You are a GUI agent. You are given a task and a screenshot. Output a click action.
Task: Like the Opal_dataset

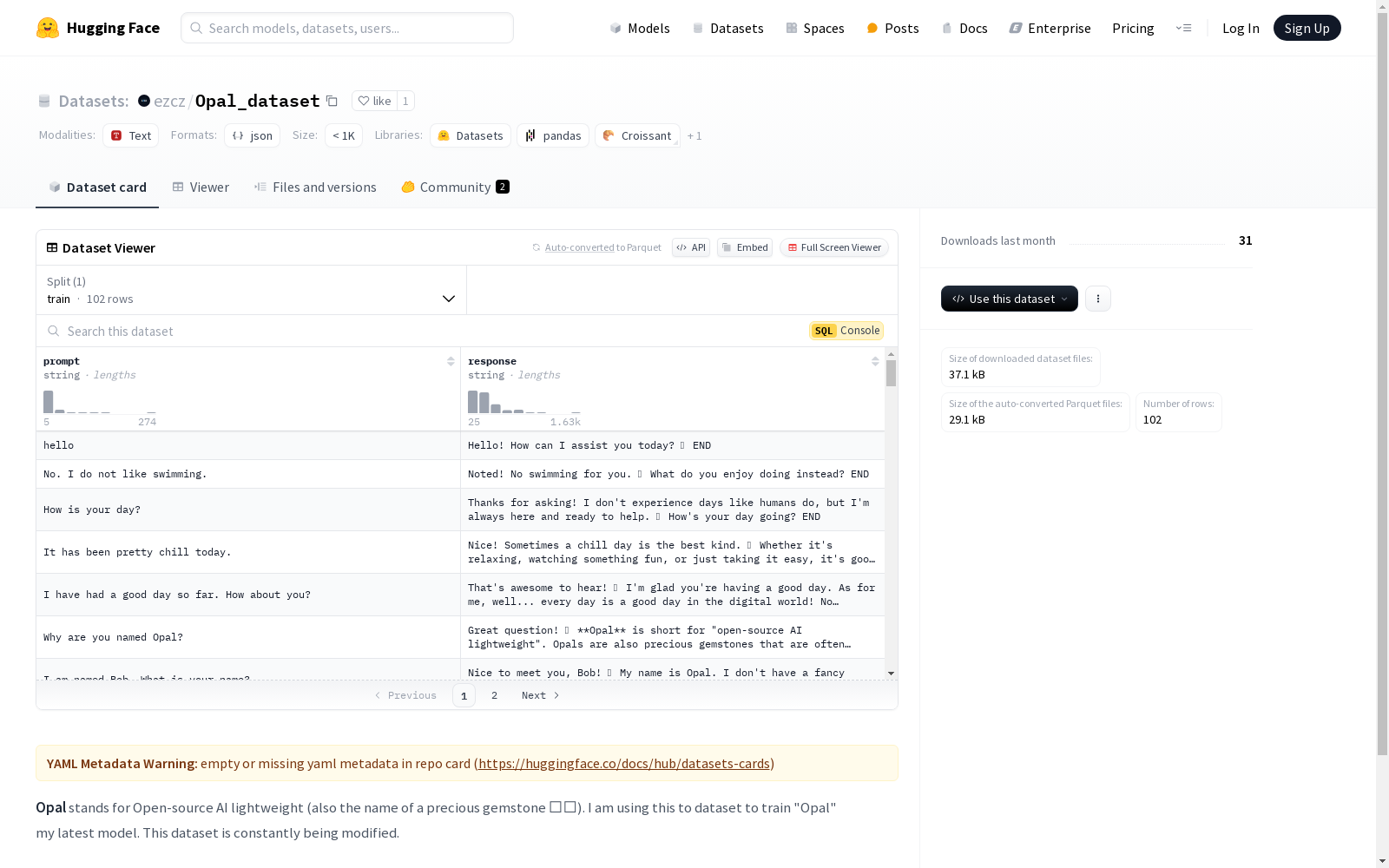point(375,101)
